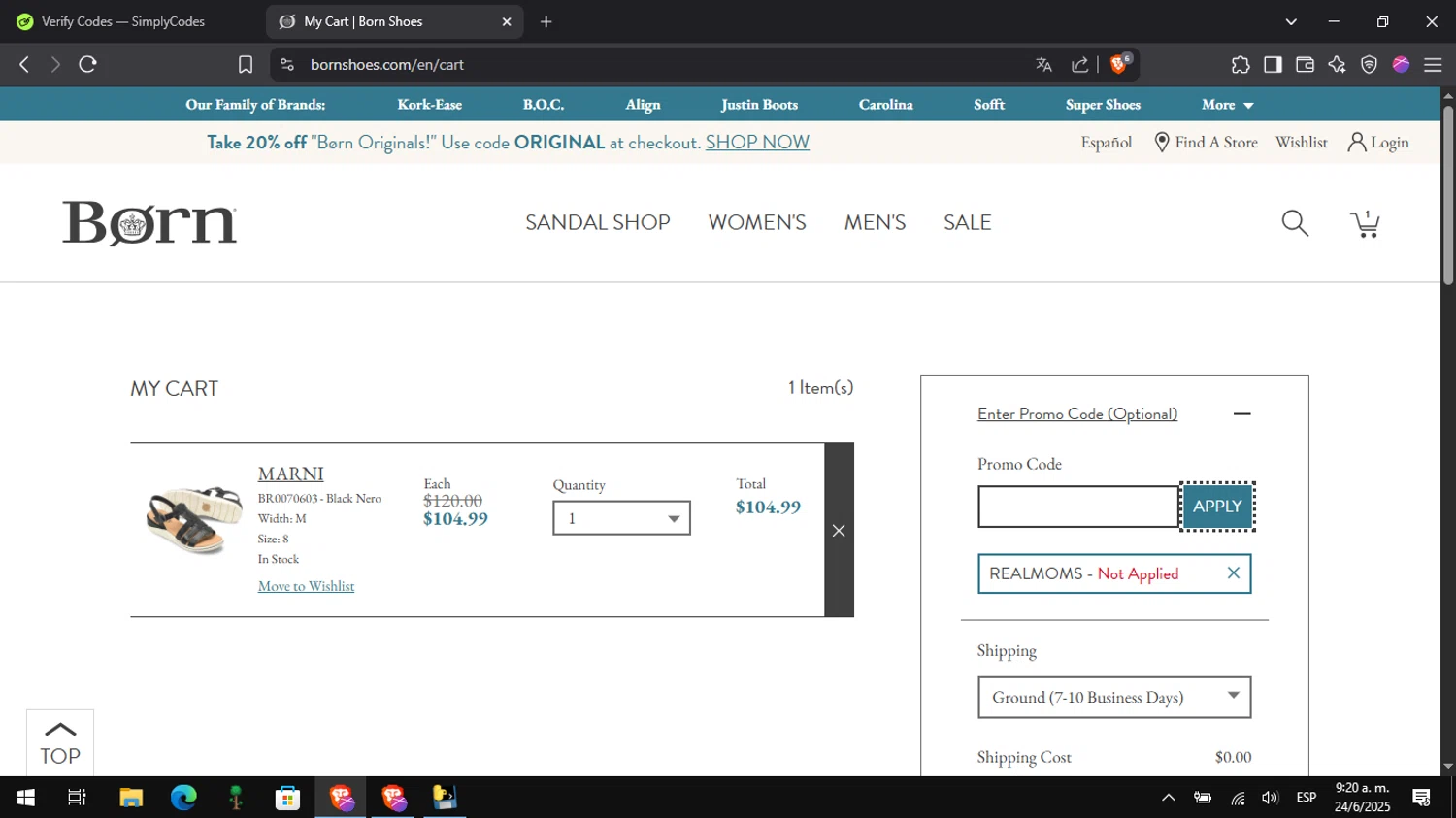The height and width of the screenshot is (818, 1456).
Task: Switch language to Español
Action: [x=1107, y=143]
